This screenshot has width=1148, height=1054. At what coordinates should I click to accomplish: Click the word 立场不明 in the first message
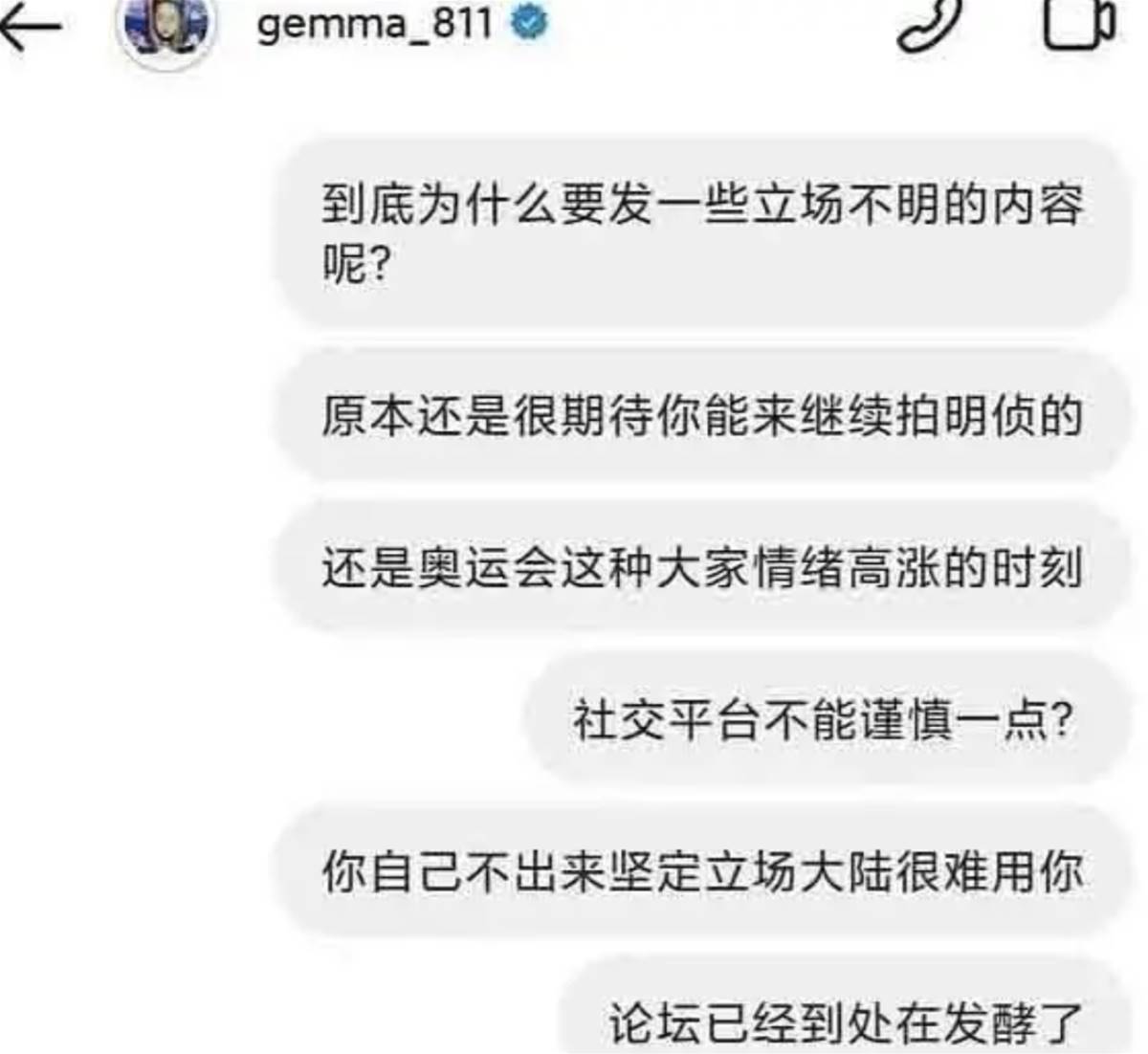coord(847,204)
